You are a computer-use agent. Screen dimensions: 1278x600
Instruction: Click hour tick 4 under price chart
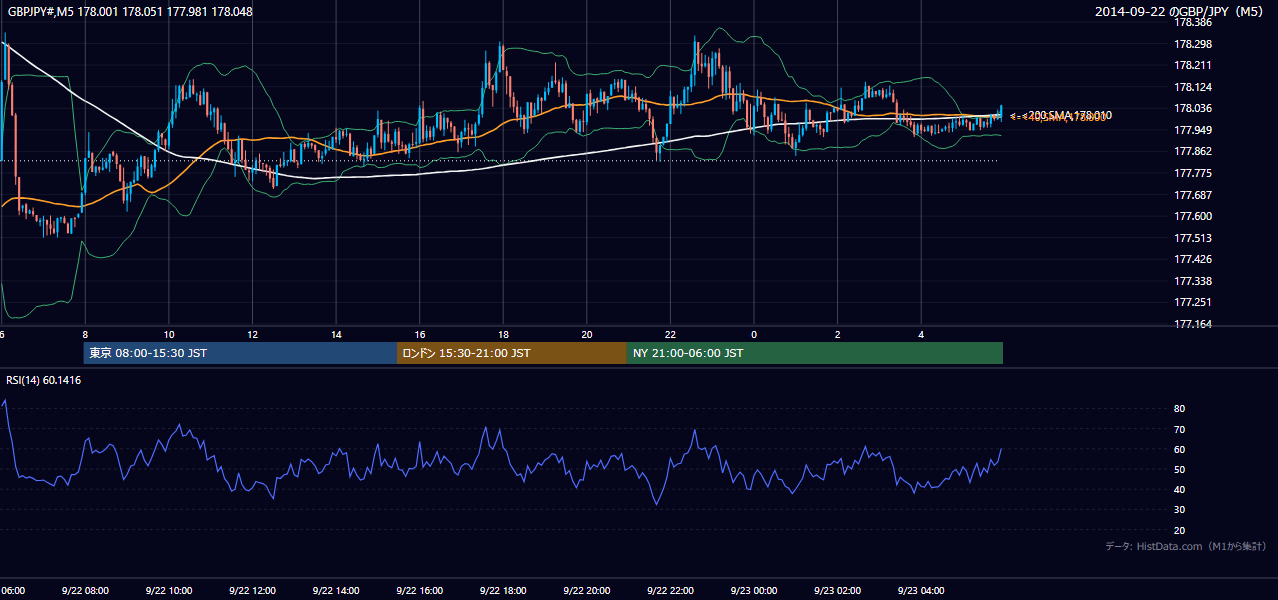tap(921, 334)
